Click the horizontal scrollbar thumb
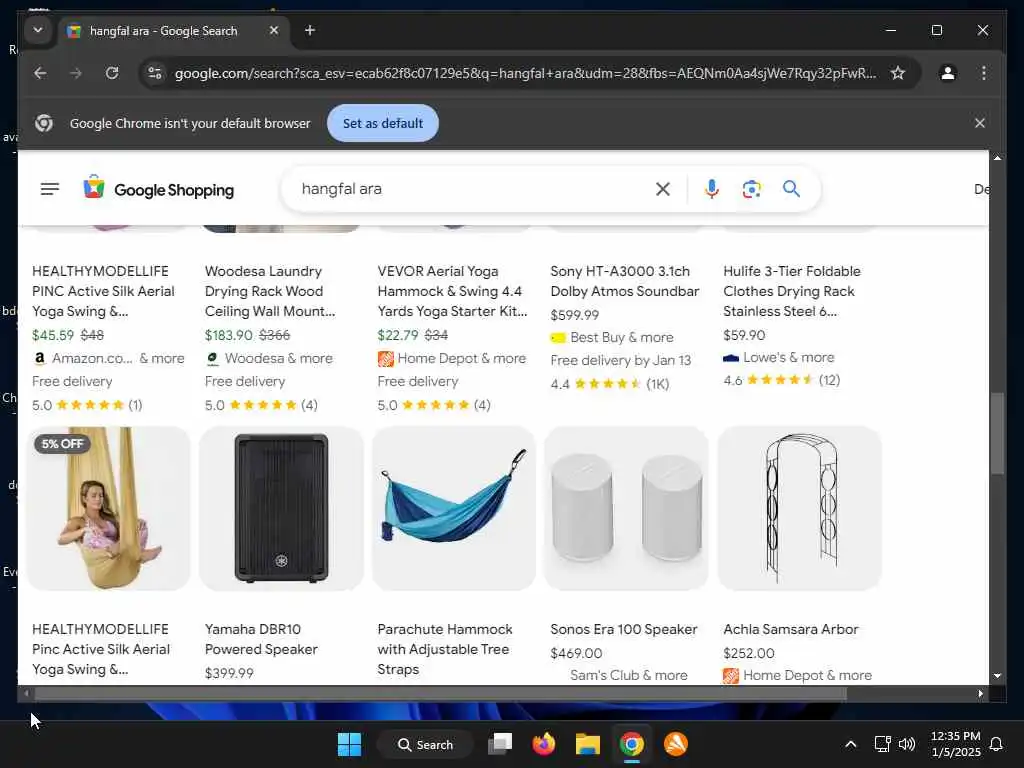This screenshot has width=1024, height=768. pos(441,694)
